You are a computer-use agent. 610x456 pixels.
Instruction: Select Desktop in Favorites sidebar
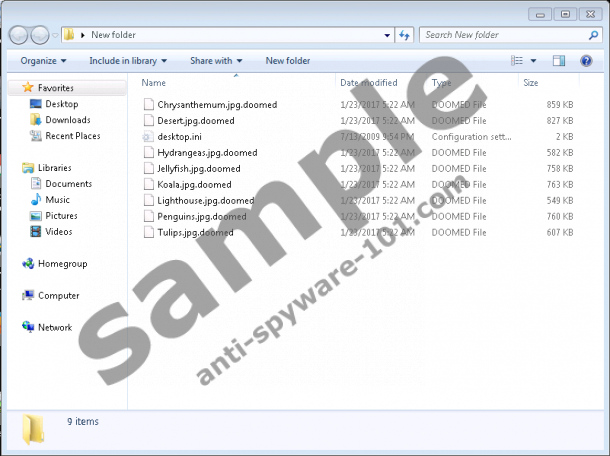click(61, 104)
